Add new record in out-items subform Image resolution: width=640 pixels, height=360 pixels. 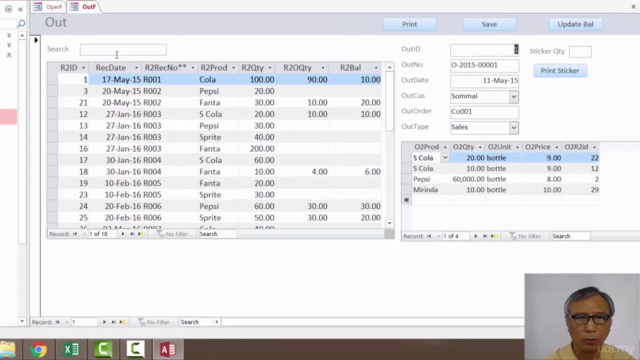[494, 236]
